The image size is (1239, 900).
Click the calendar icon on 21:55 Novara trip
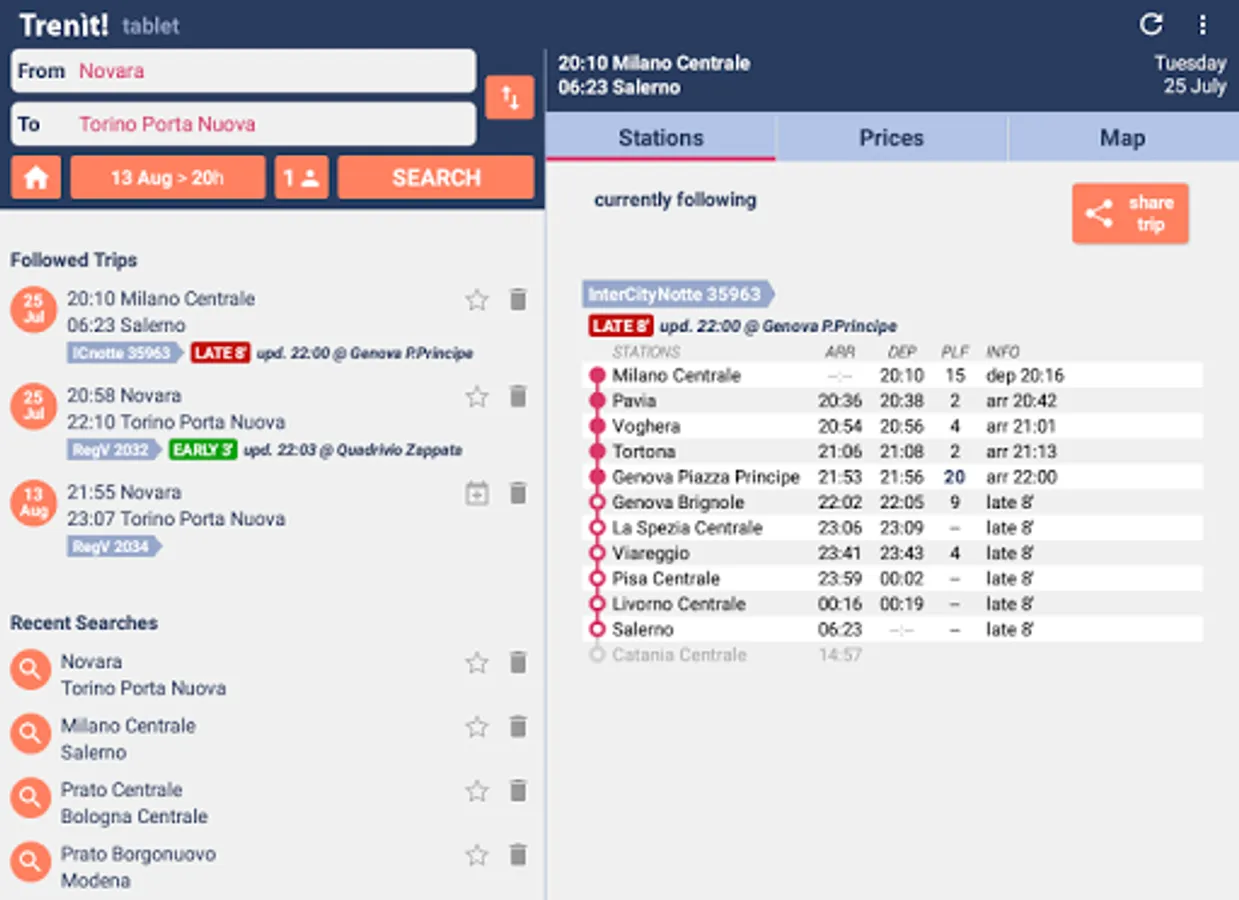tap(477, 493)
